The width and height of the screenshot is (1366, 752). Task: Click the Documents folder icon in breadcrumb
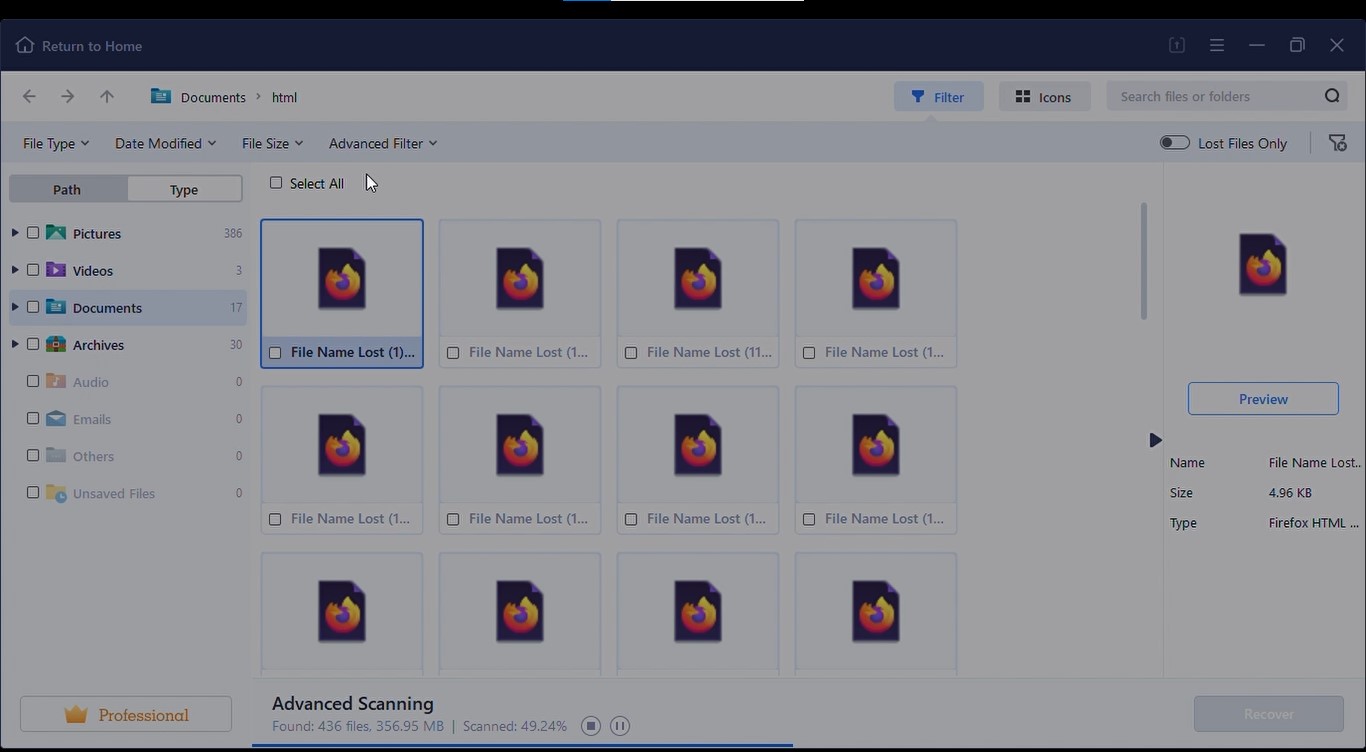coord(161,96)
